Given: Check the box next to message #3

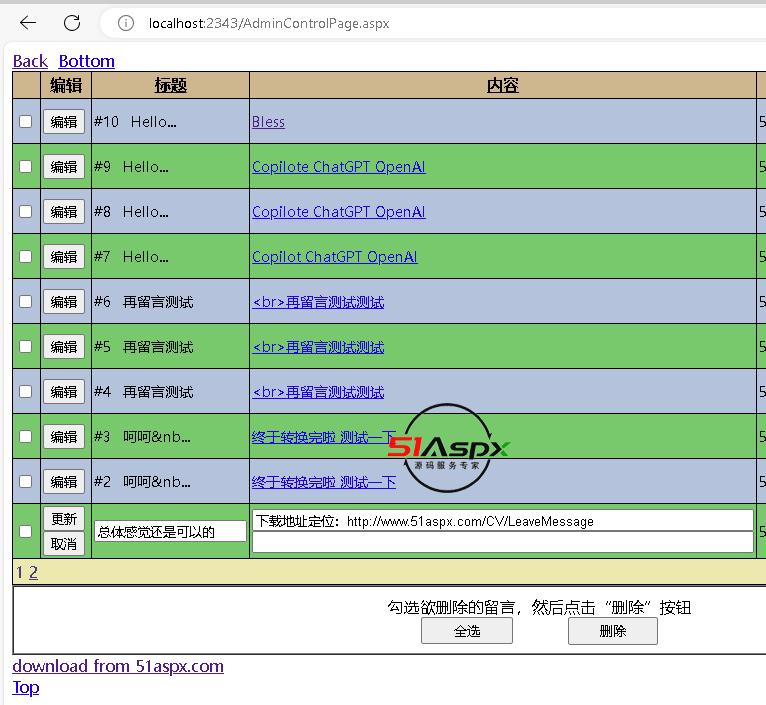Looking at the screenshot, I should (26, 437).
